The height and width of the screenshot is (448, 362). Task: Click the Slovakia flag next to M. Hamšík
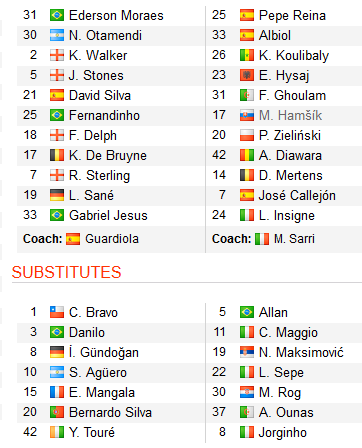[x=247, y=115]
